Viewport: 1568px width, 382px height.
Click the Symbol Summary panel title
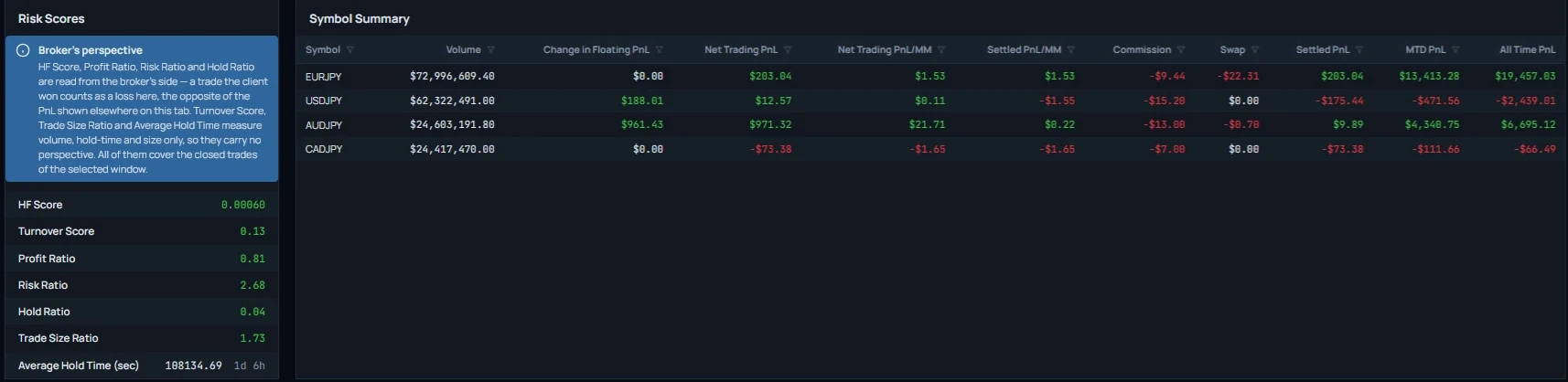(x=360, y=19)
